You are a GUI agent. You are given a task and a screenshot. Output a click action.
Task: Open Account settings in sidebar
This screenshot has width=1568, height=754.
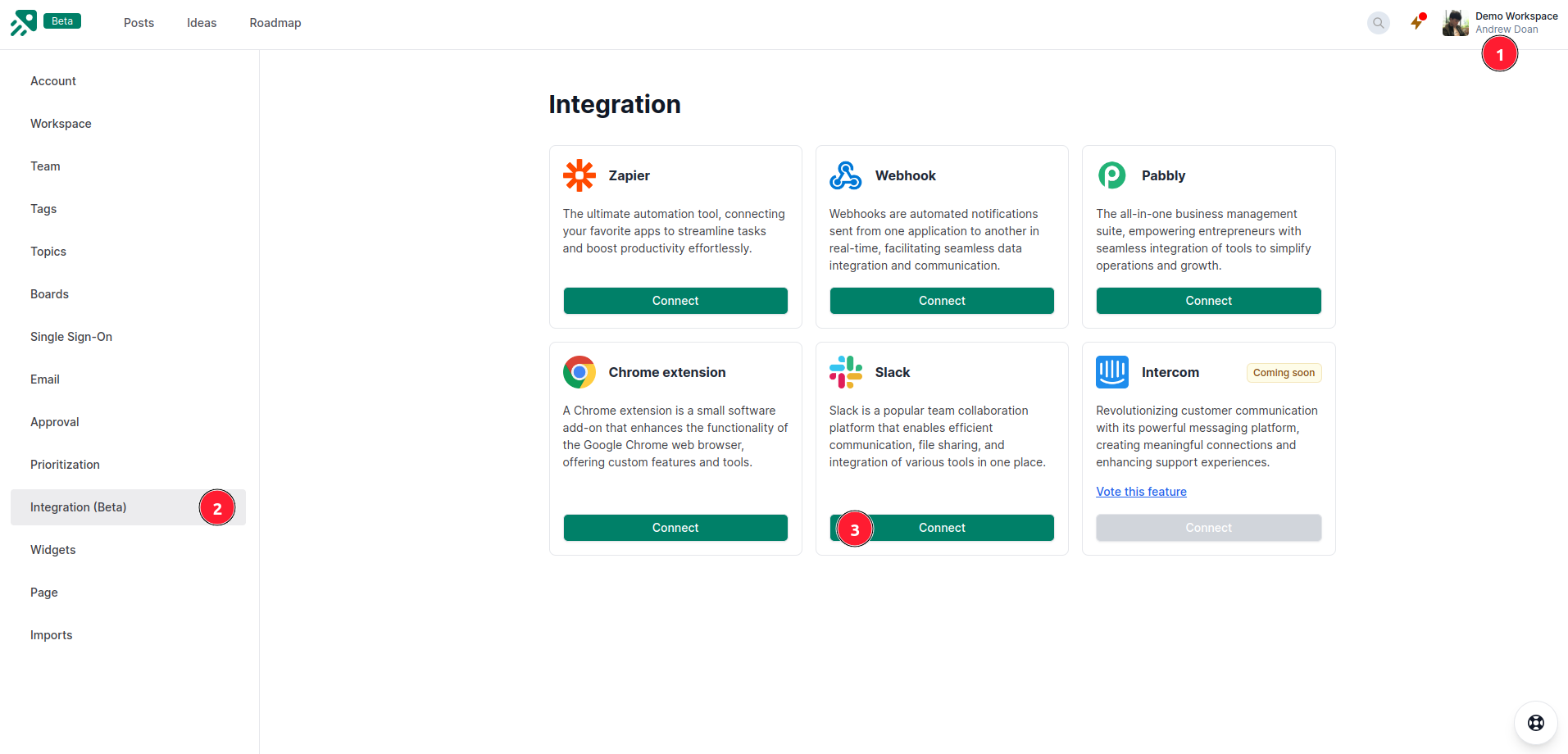click(128, 81)
